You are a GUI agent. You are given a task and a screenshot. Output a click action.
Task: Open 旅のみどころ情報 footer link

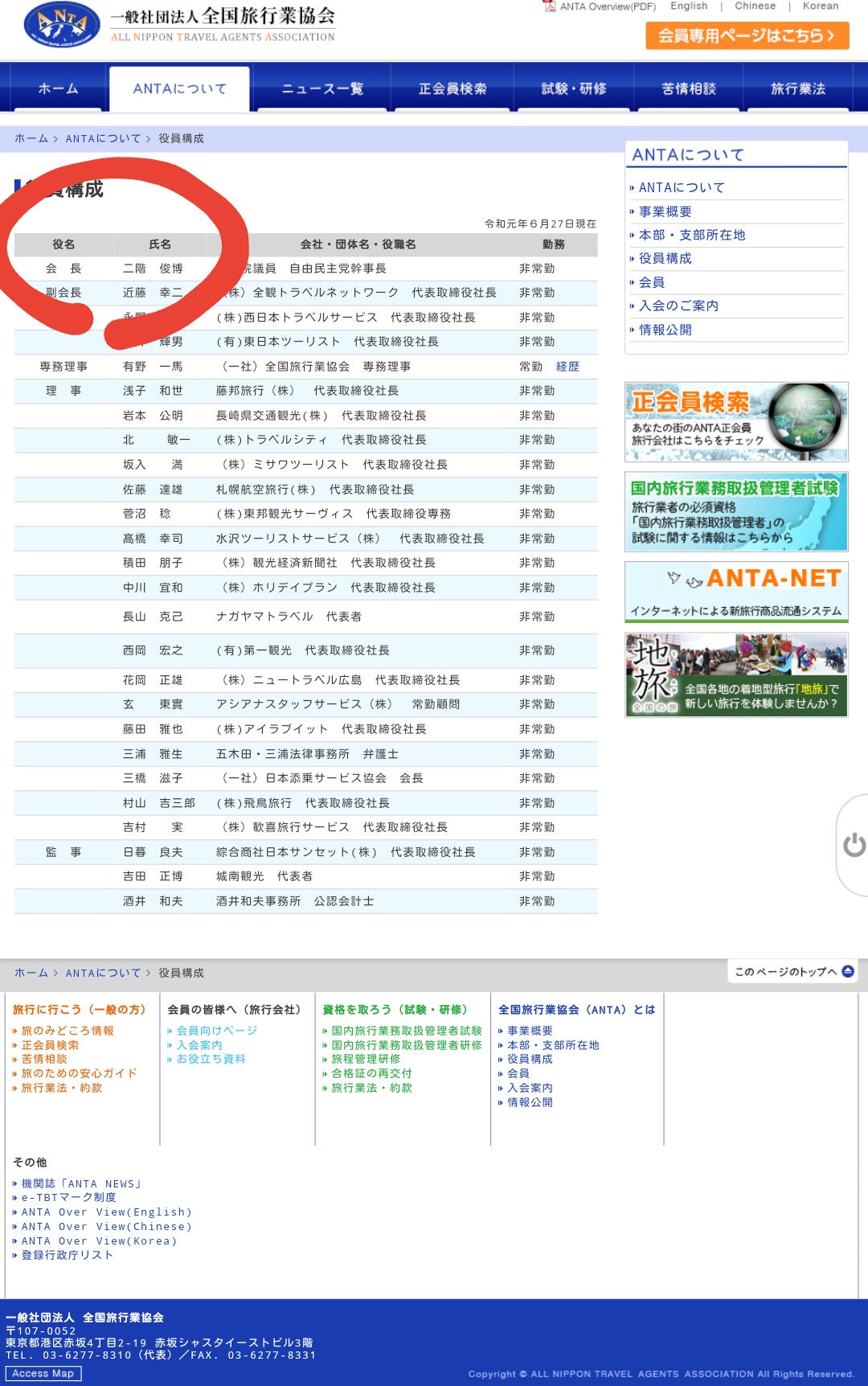[x=68, y=1031]
